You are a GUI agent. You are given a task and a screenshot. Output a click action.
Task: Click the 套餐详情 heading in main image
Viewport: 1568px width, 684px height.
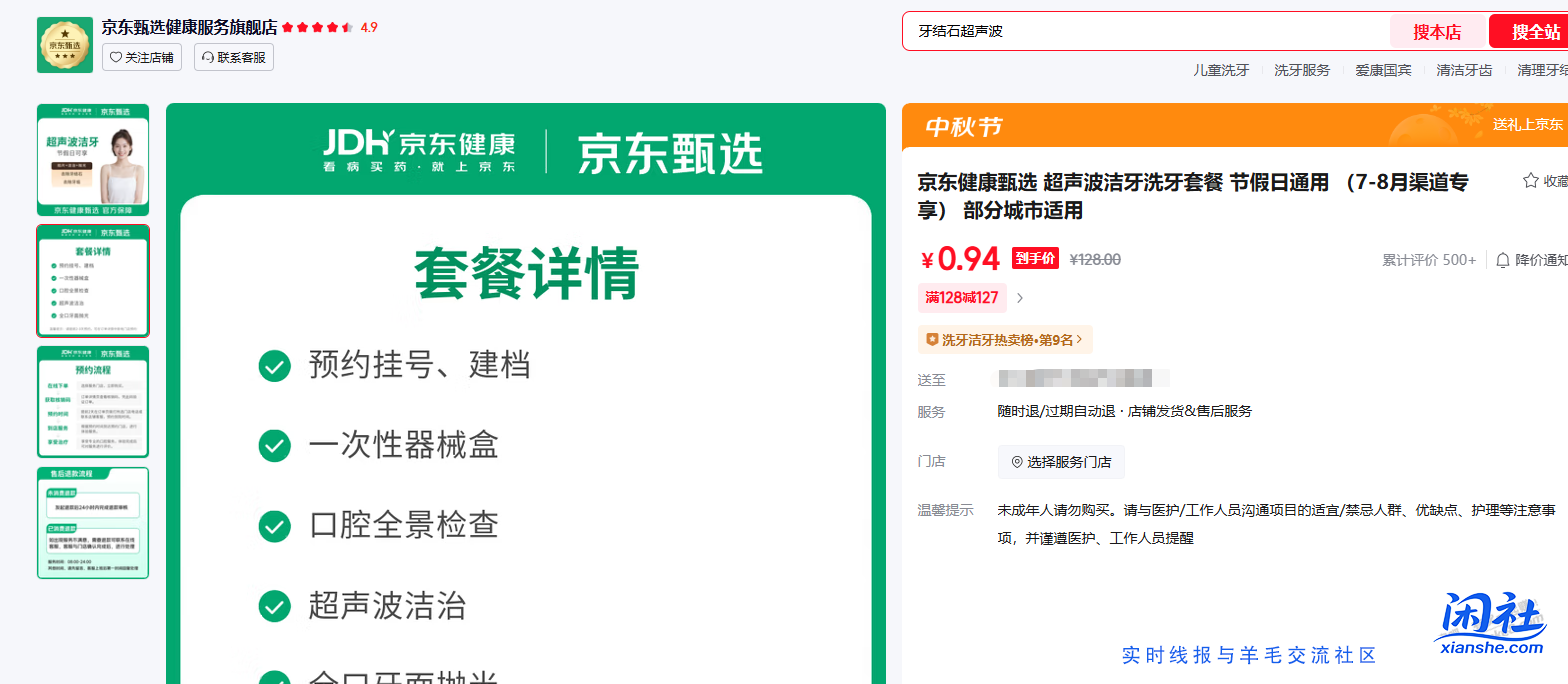527,273
